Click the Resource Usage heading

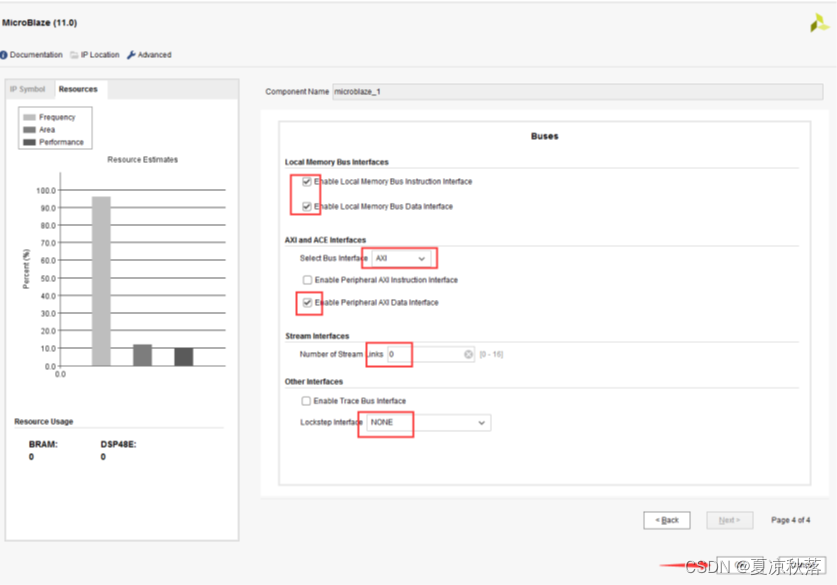click(44, 422)
